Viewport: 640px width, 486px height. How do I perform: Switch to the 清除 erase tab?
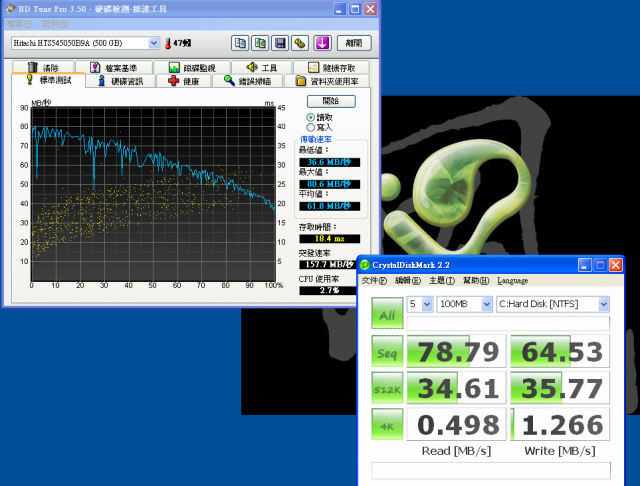tap(43, 67)
